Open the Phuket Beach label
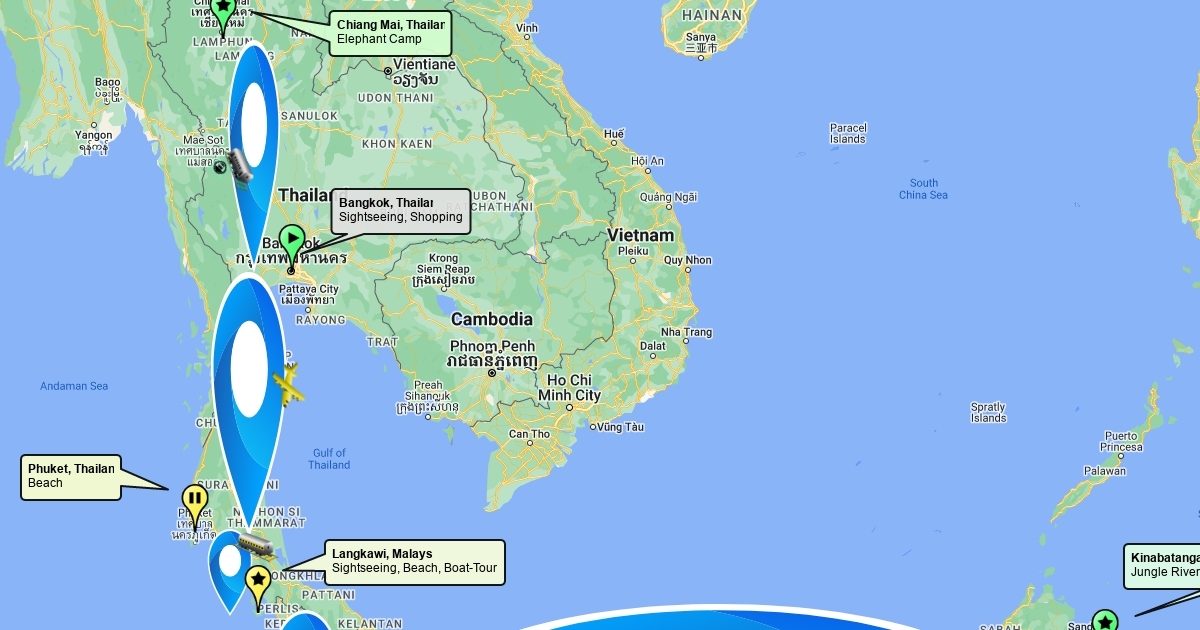The width and height of the screenshot is (1200, 630). 70,477
